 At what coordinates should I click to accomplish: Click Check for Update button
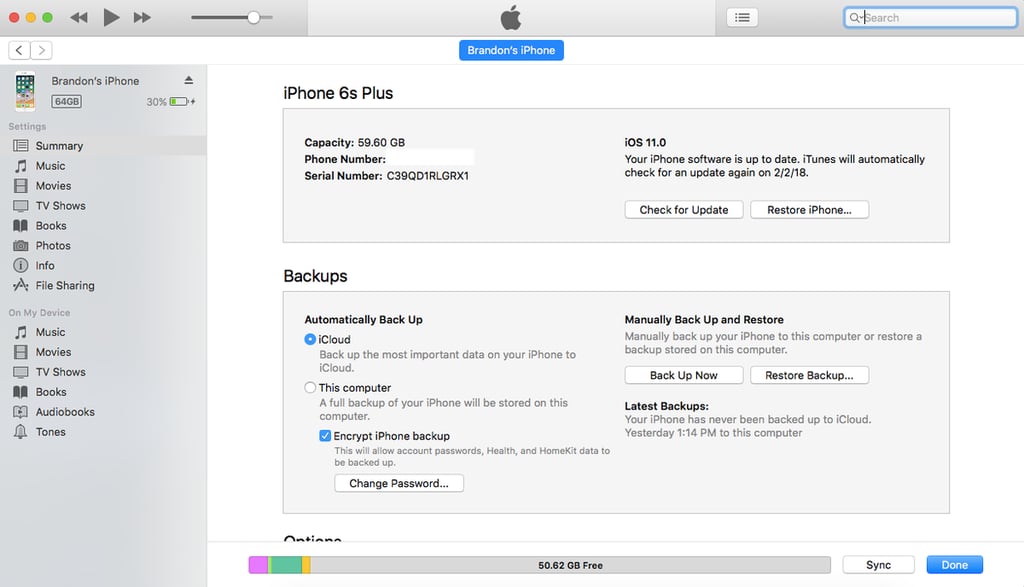pos(684,210)
